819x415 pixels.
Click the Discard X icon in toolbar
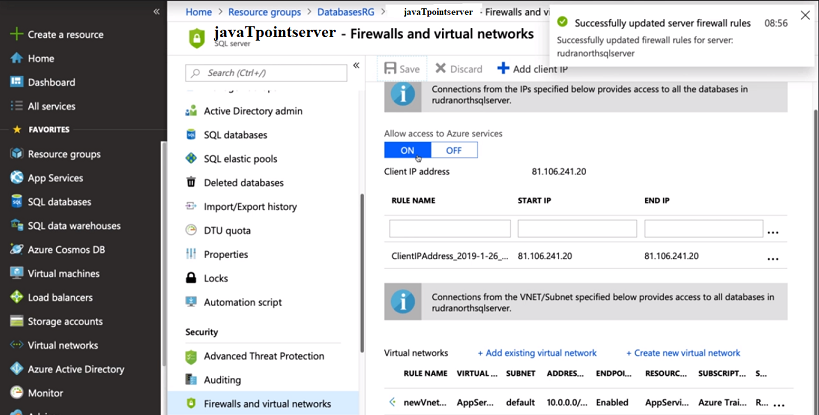(x=441, y=68)
